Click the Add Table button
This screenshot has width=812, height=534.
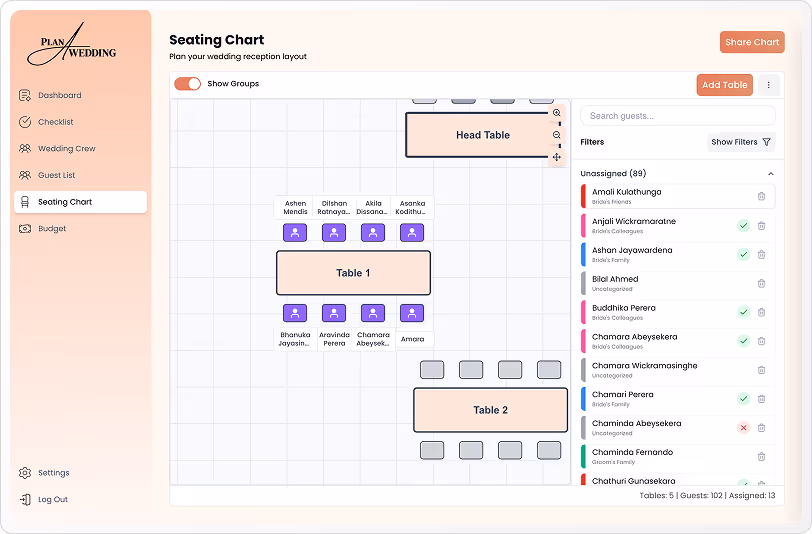724,85
